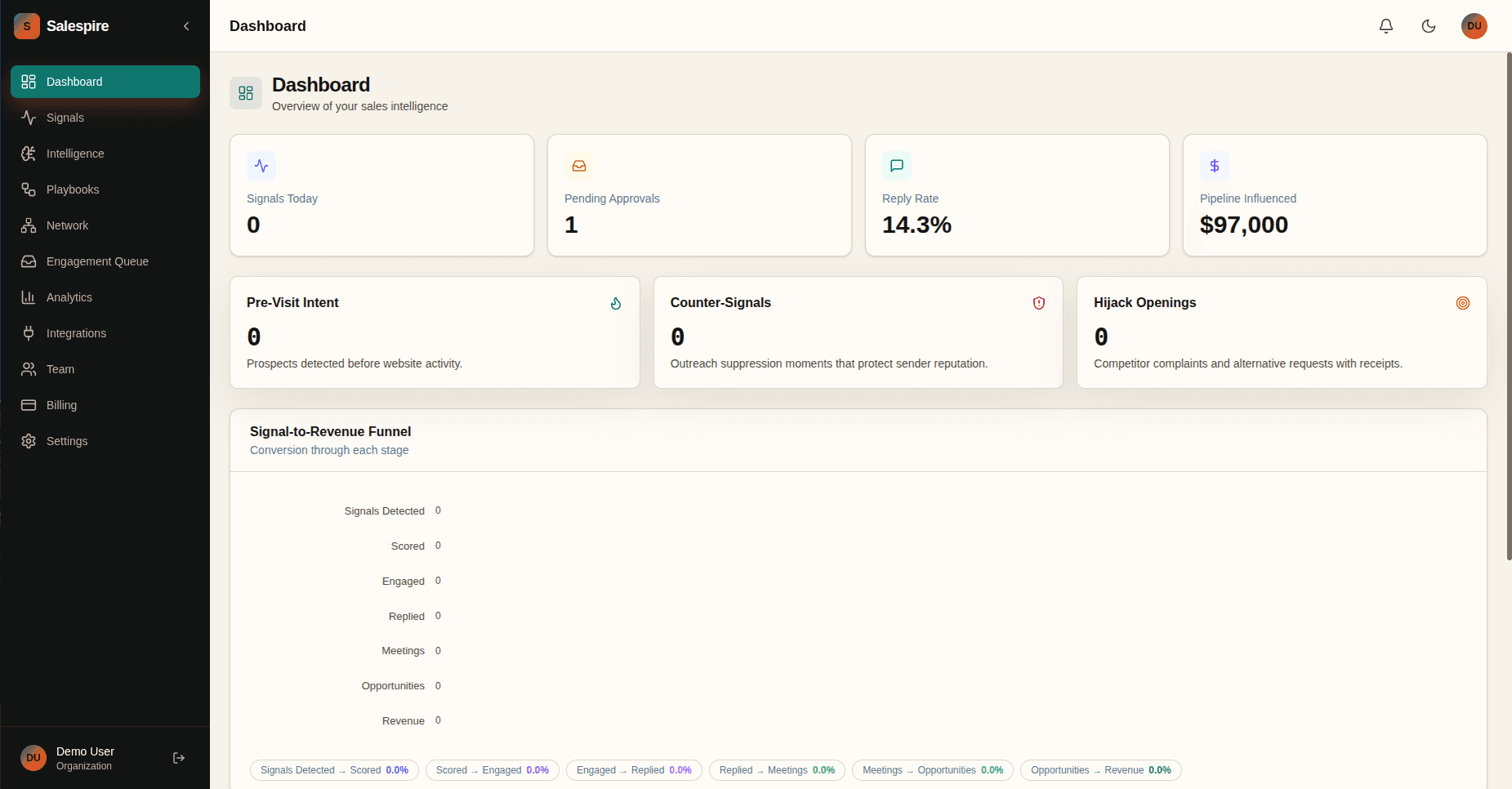Click the Hijack Openings target icon
Screen dimensions: 1512x789
1463,303
